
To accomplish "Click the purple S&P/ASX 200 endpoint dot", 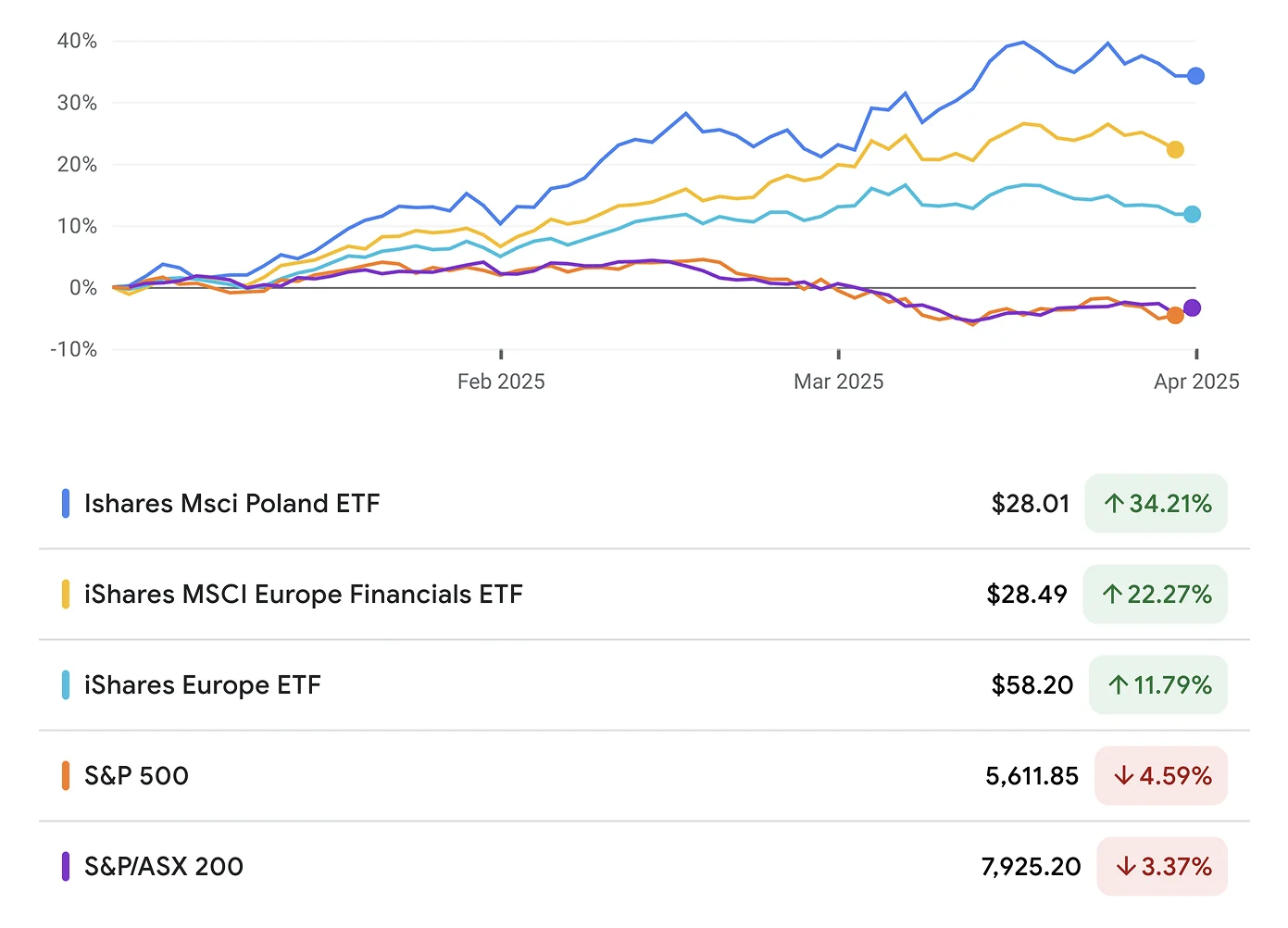I will 1193,307.
